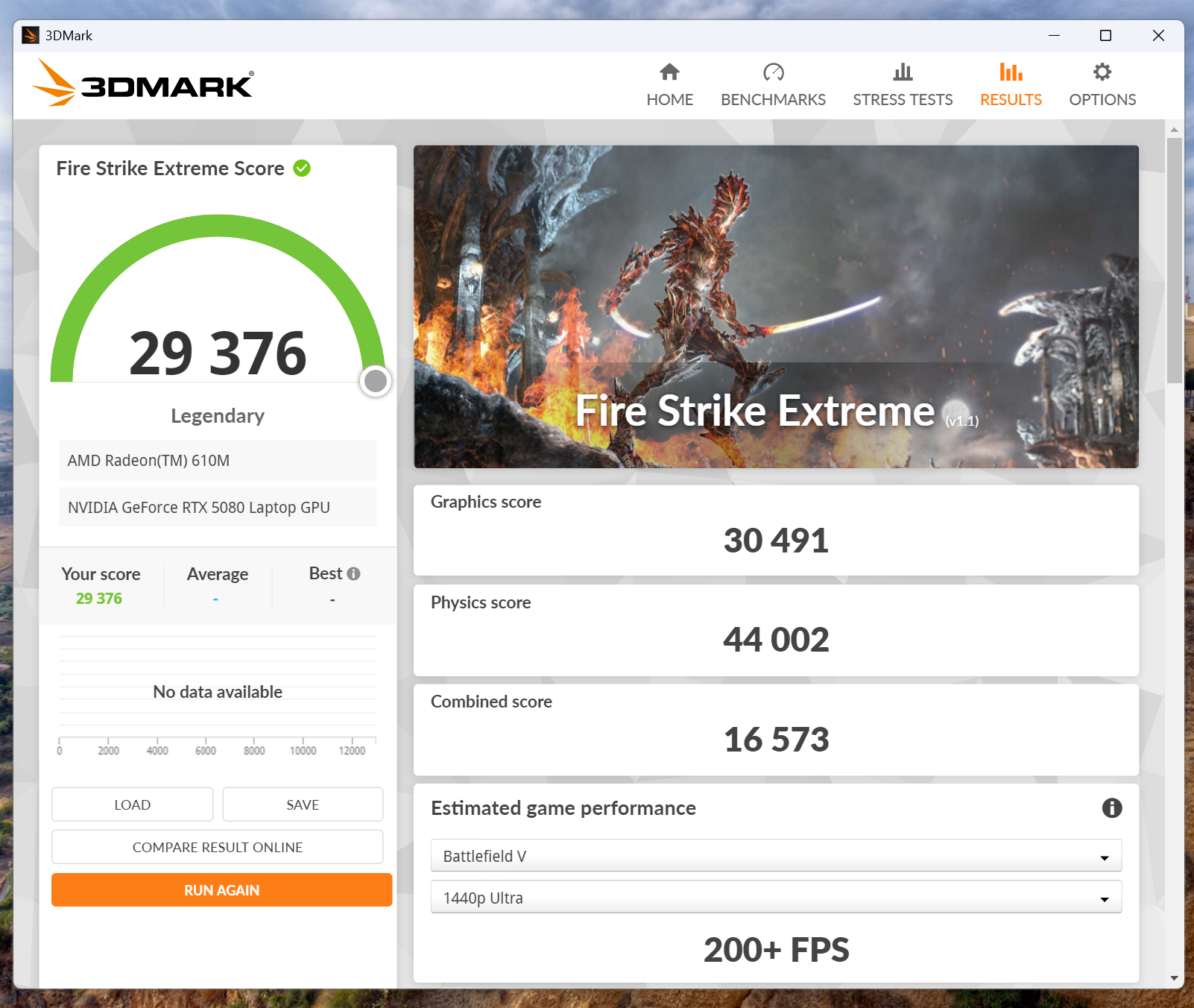Screen dimensions: 1194x1008
Task: Switch to the STRESS TESTS tab label
Action: coord(903,100)
